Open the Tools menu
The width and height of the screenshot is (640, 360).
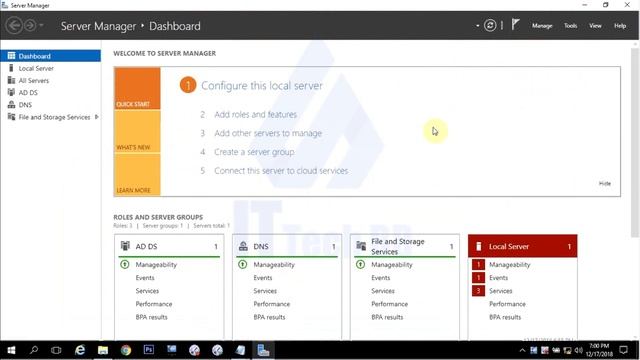click(x=570, y=26)
